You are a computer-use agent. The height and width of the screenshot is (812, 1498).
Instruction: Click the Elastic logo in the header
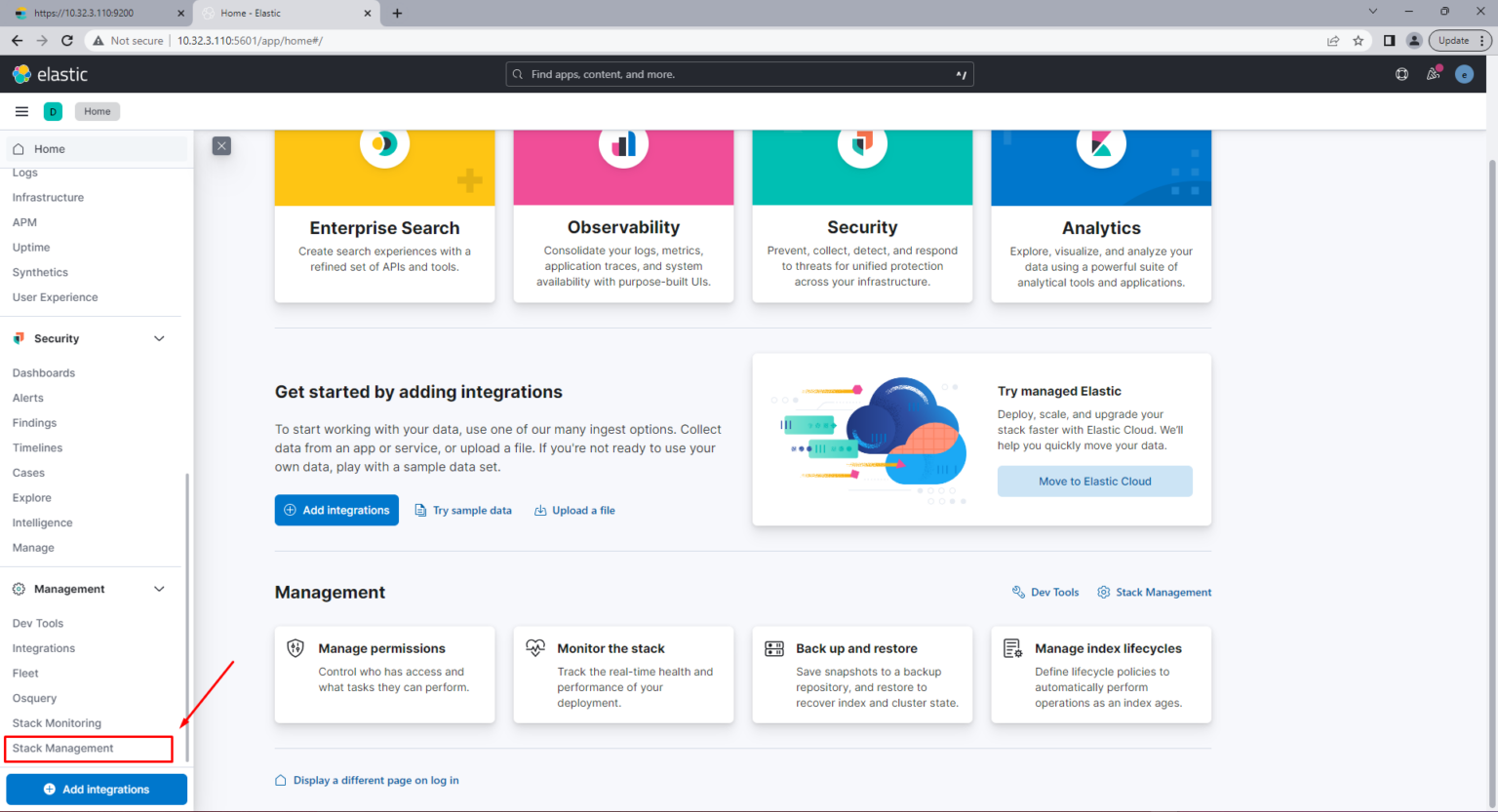click(49, 73)
